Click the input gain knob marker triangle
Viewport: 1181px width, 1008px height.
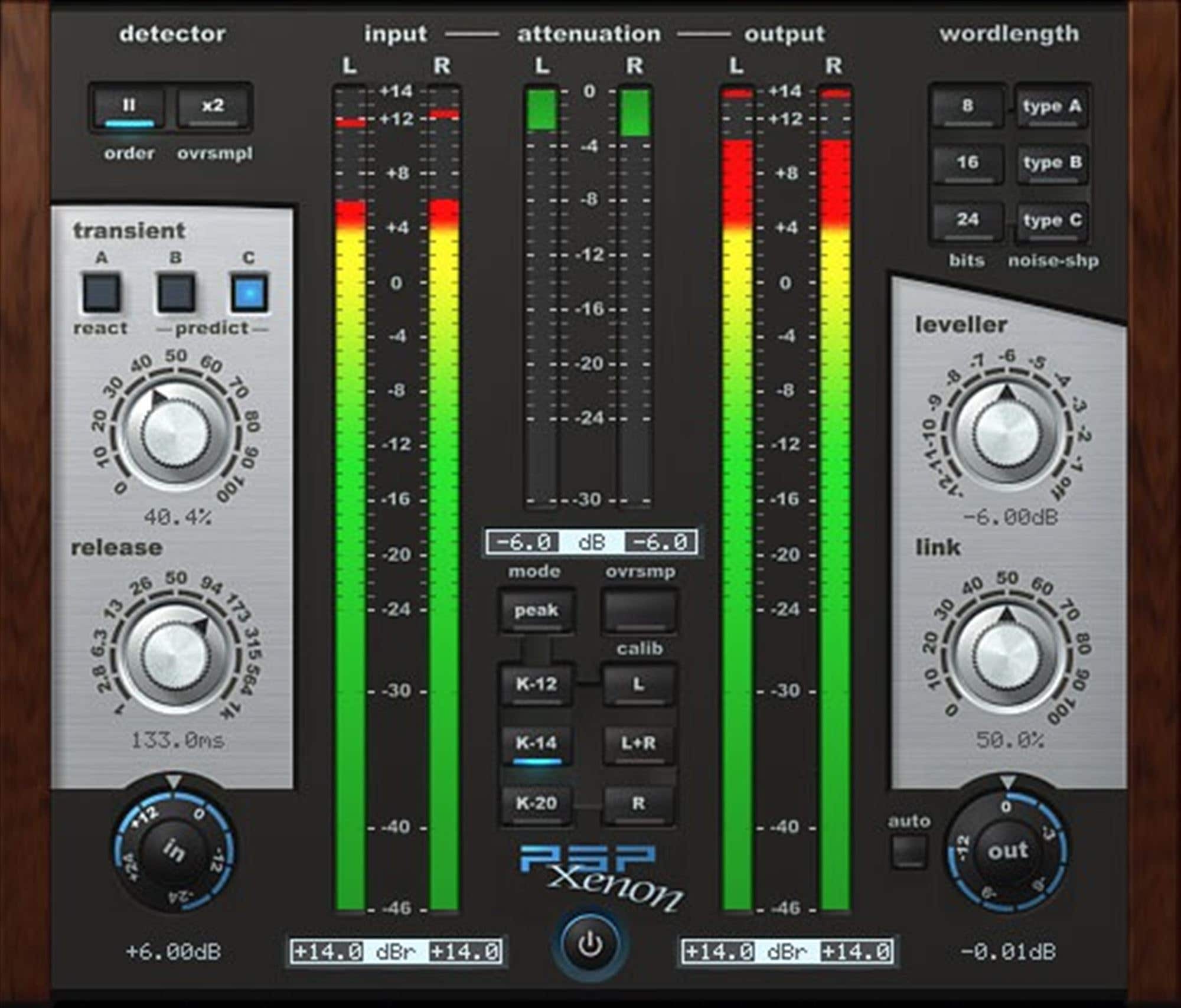click(173, 782)
